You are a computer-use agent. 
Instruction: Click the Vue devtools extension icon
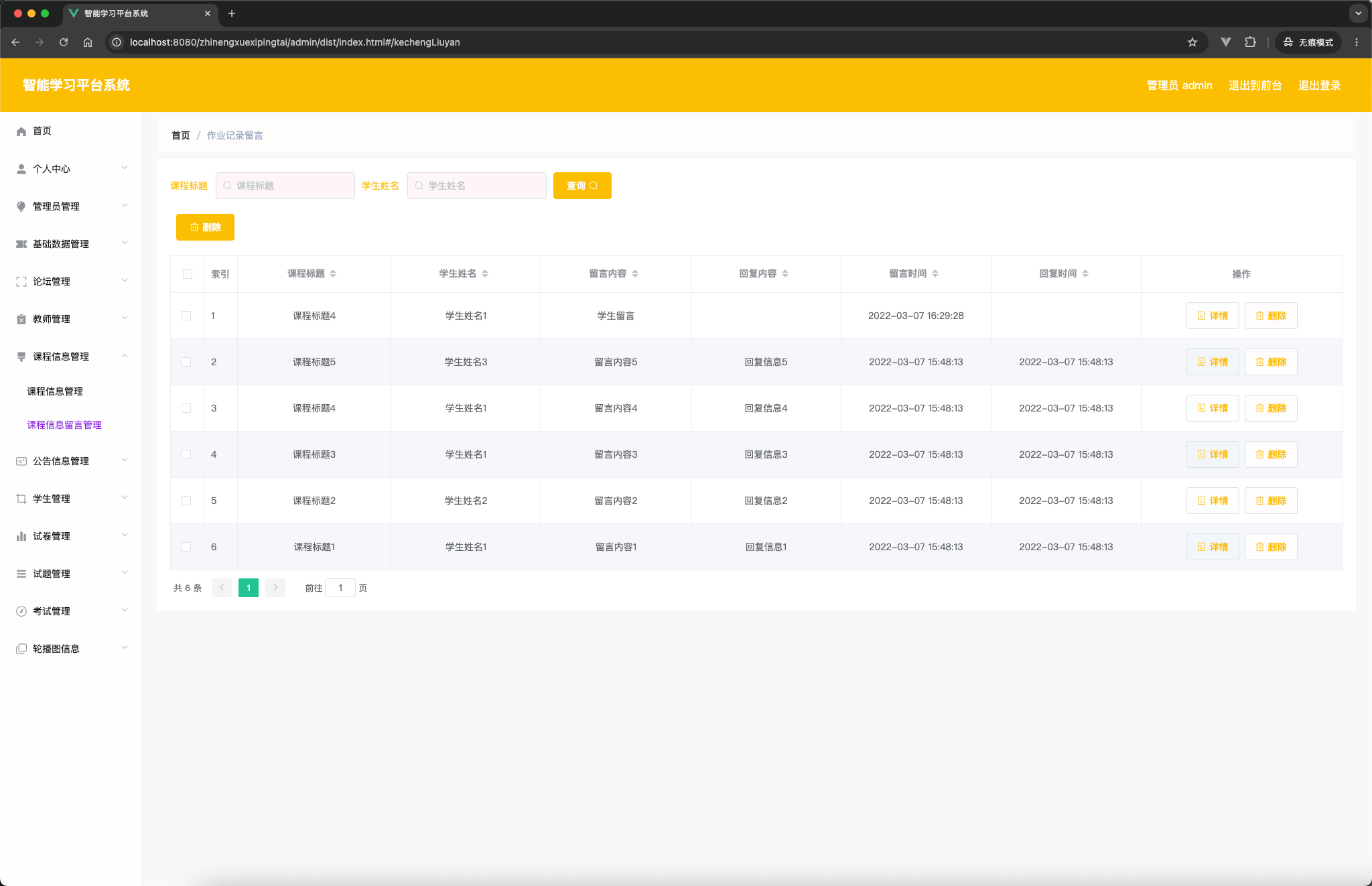click(1226, 42)
